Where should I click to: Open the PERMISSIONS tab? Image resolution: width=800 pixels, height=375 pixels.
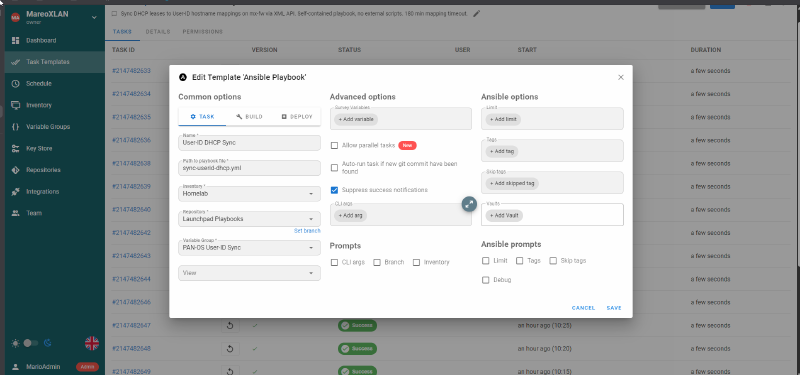click(x=203, y=32)
